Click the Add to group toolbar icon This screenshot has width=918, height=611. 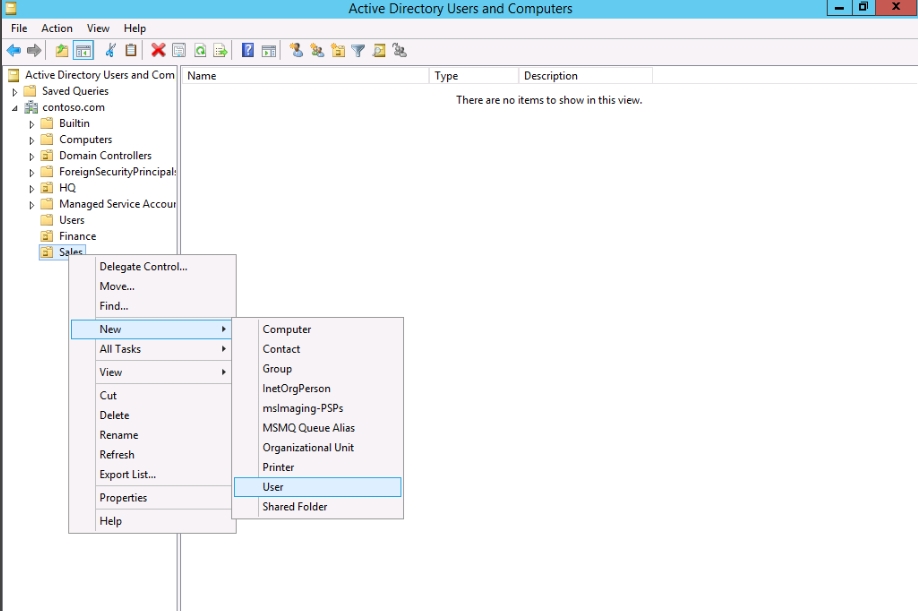(x=400, y=51)
